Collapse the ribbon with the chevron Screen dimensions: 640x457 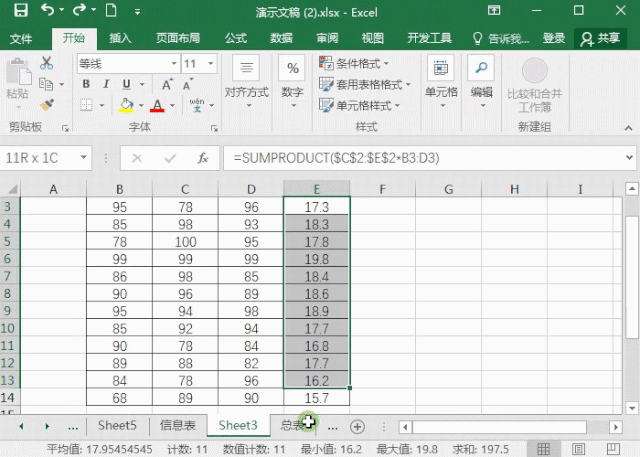click(x=629, y=128)
